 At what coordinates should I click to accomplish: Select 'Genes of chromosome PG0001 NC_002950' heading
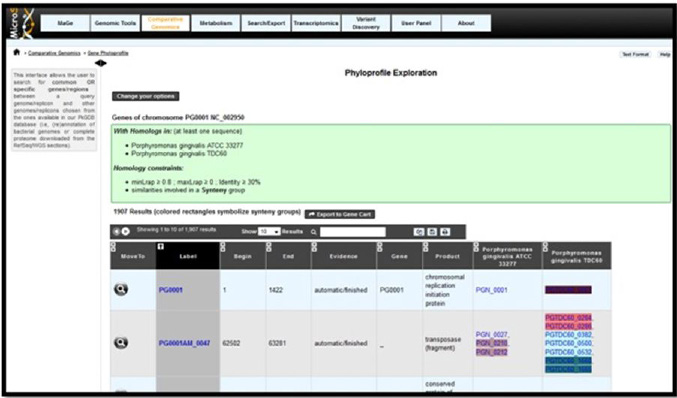(x=178, y=117)
